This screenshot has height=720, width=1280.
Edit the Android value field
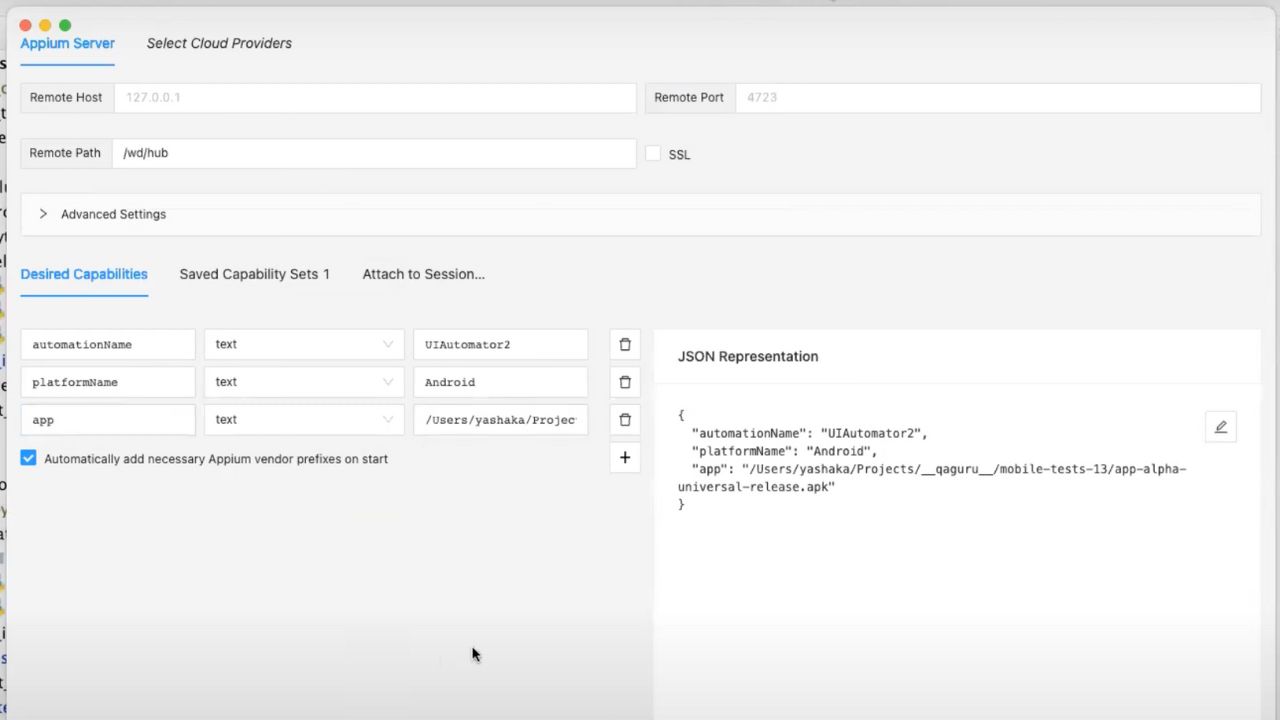[x=500, y=382]
